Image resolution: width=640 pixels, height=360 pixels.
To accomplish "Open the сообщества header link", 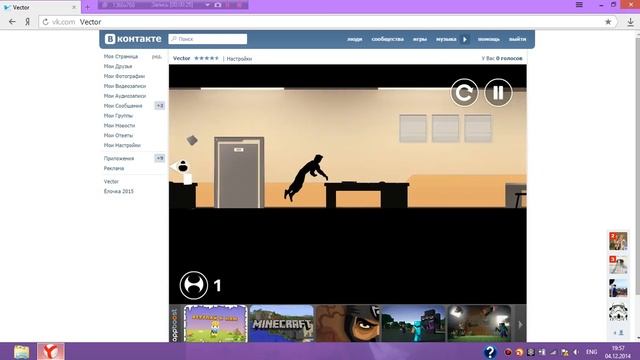I will 387,39.
